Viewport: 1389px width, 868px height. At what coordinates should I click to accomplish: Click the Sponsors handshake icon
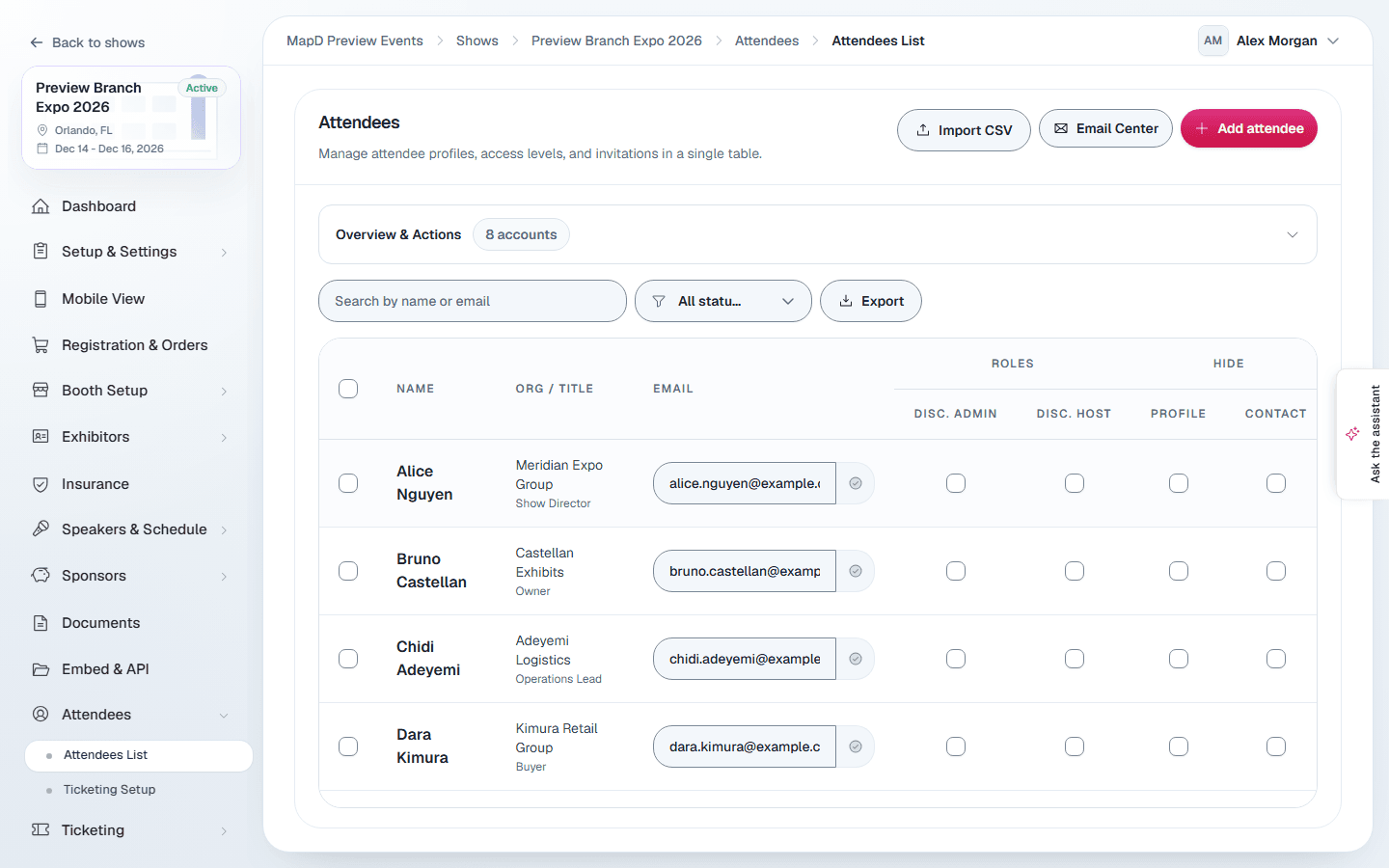coord(41,576)
